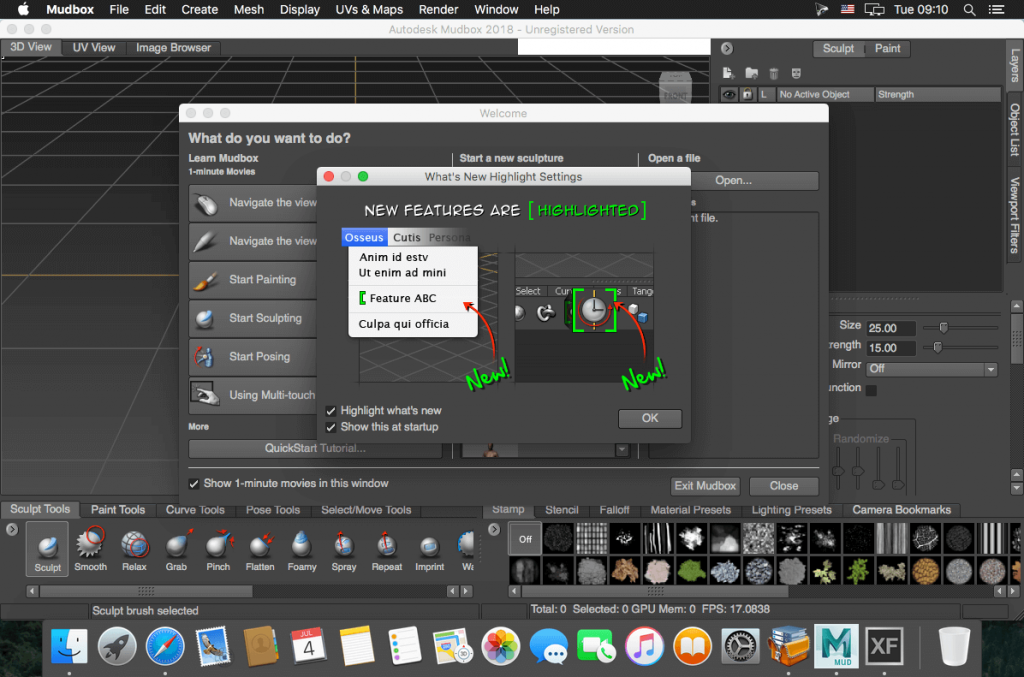This screenshot has width=1024, height=677.
Task: Disable Show 1-minute movies in this window
Action: (194, 484)
